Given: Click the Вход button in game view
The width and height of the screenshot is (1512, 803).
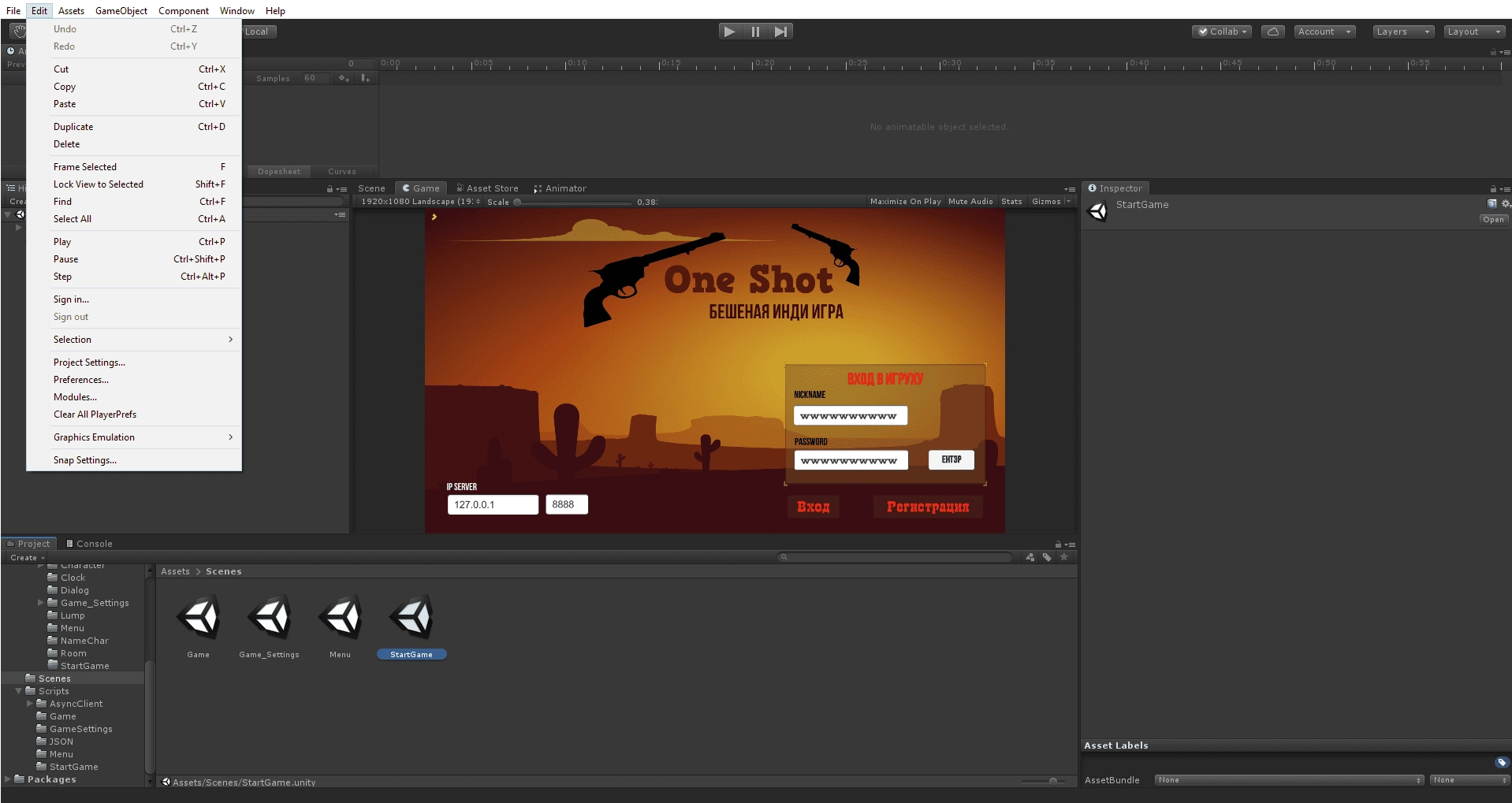Looking at the screenshot, I should point(814,507).
